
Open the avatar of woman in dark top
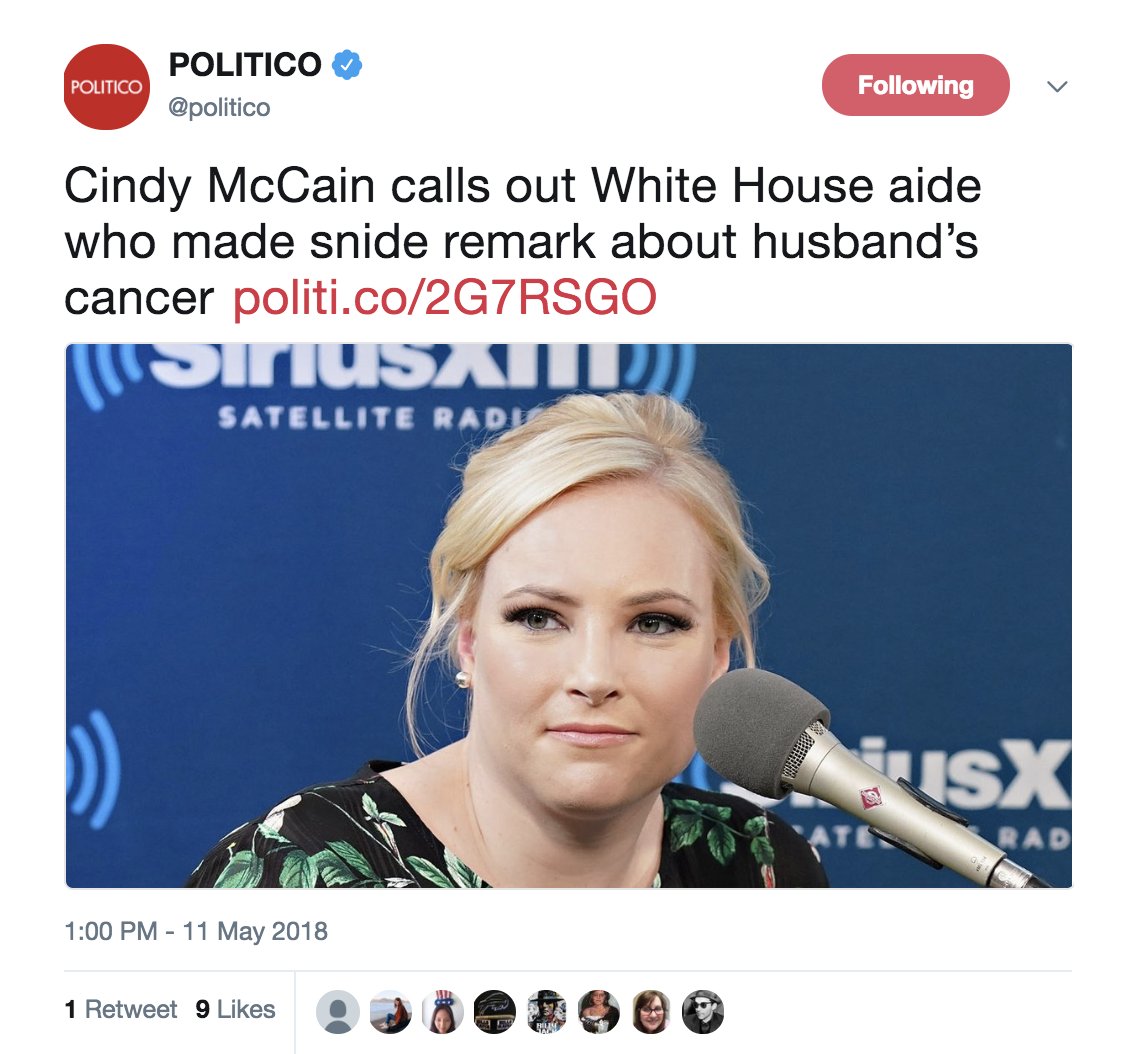click(x=599, y=1012)
